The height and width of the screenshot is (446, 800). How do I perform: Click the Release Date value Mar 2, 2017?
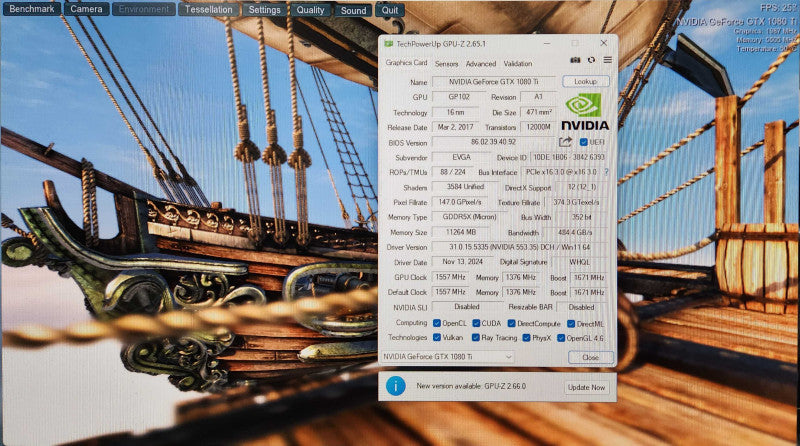pyautogui.click(x=455, y=127)
